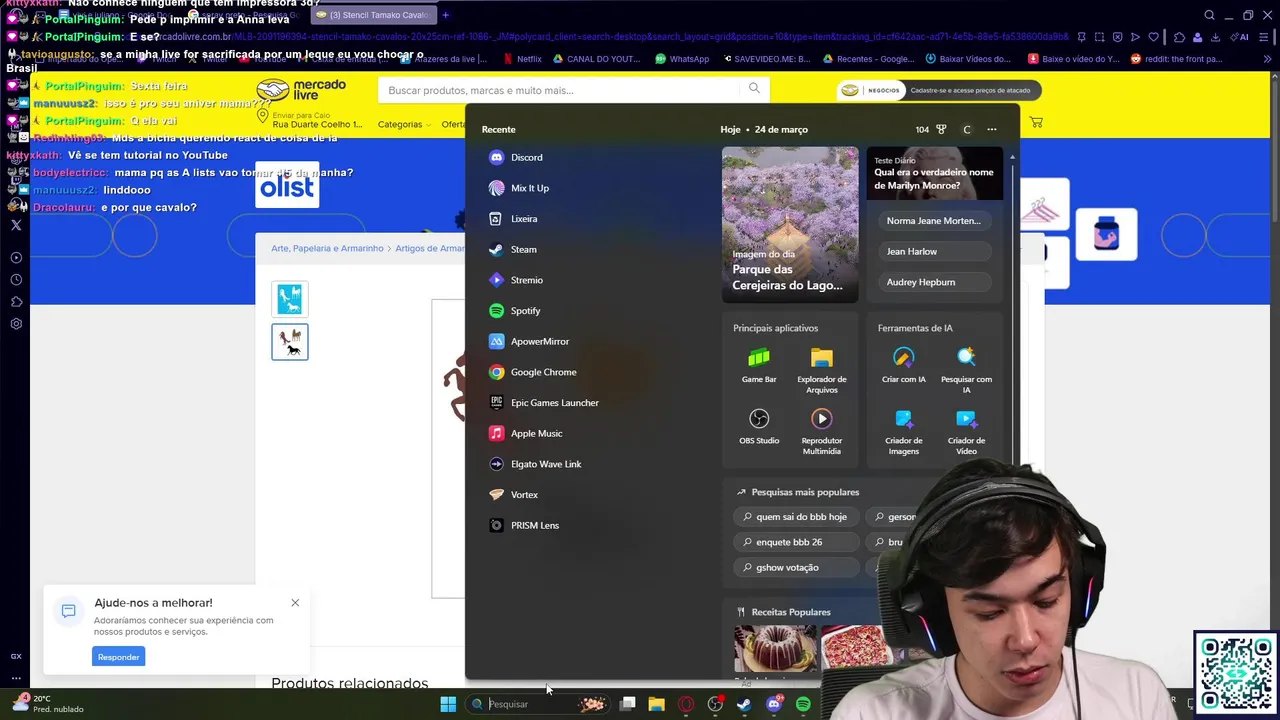The image size is (1280, 720).
Task: Launch Apple Music from the Recente list
Action: pyautogui.click(x=525, y=433)
